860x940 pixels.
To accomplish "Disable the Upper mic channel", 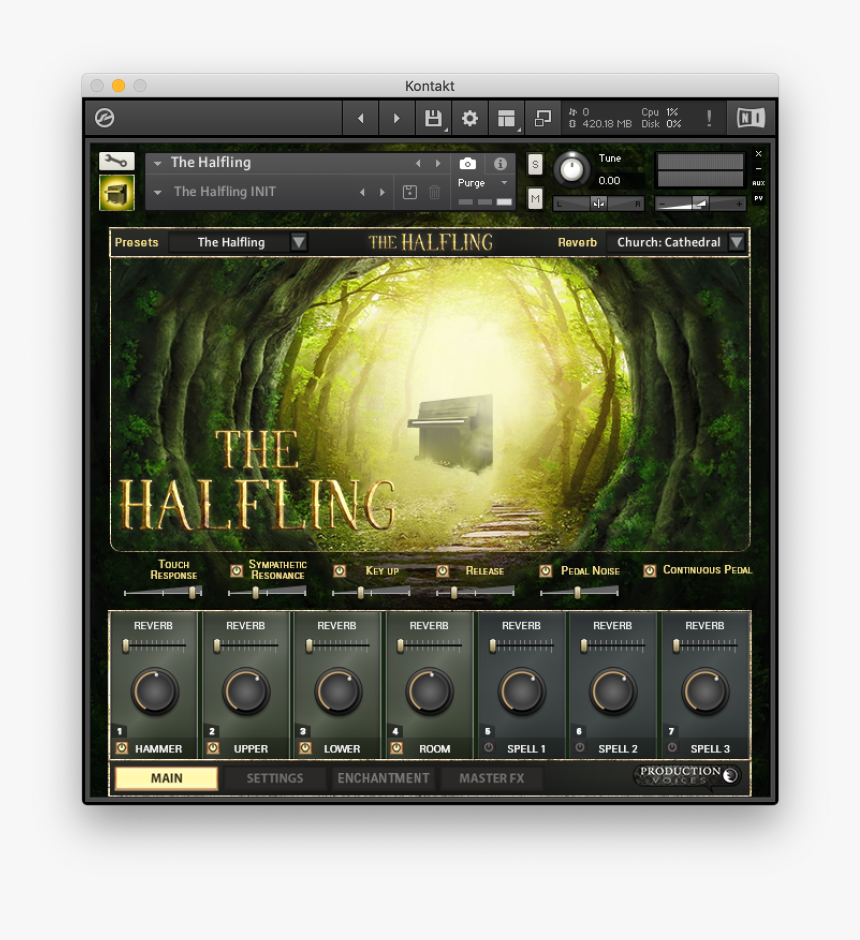I will point(213,748).
